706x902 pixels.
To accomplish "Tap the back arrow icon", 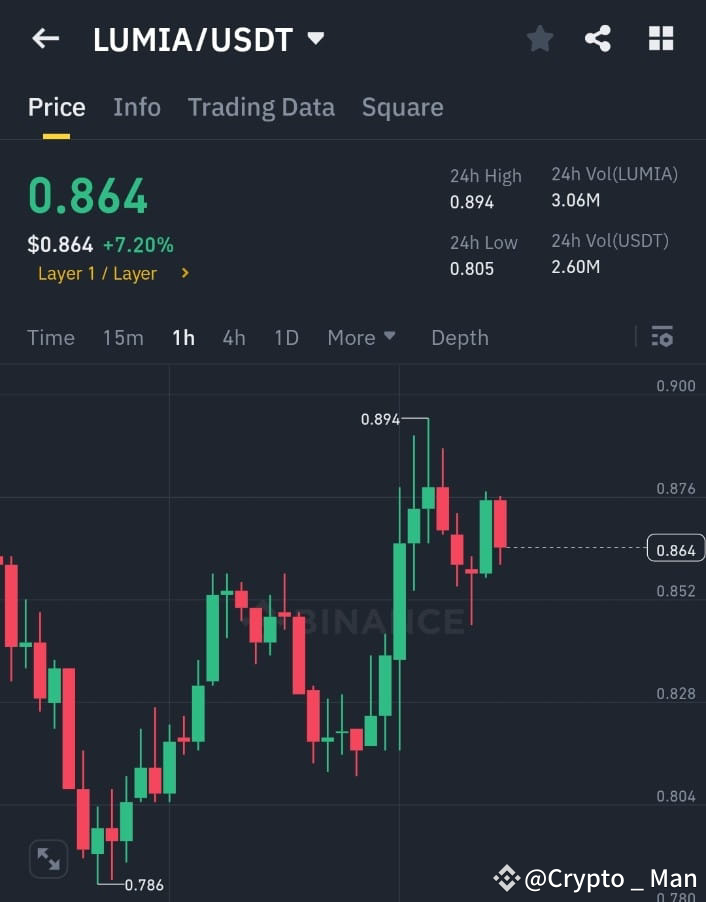I will pos(44,38).
